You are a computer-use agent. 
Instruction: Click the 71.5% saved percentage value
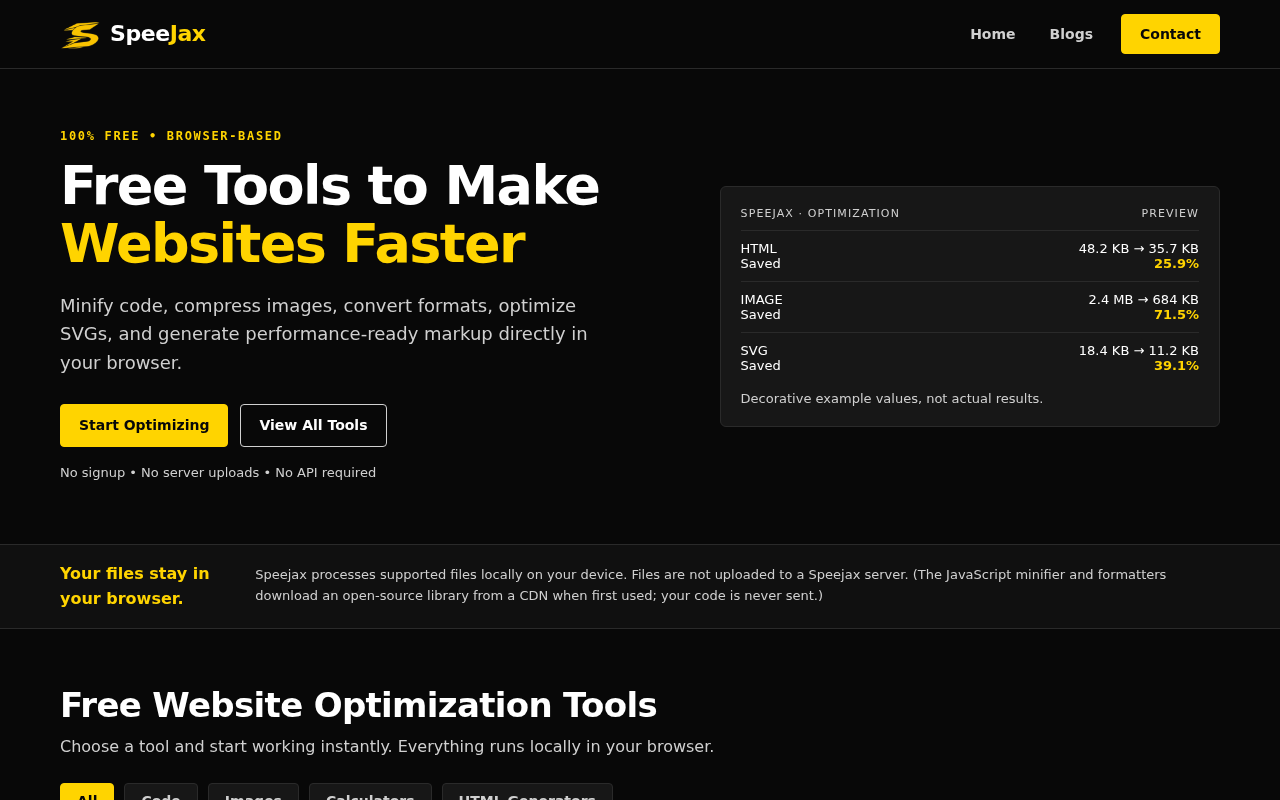tap(1176, 315)
